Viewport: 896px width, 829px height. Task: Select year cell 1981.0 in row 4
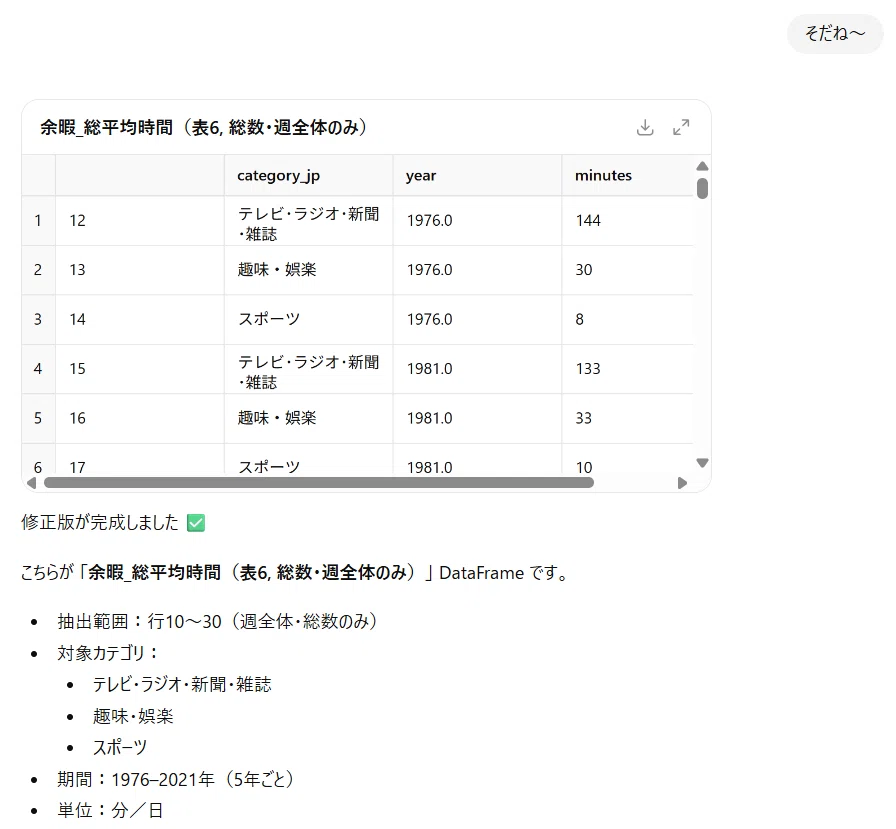pos(477,369)
